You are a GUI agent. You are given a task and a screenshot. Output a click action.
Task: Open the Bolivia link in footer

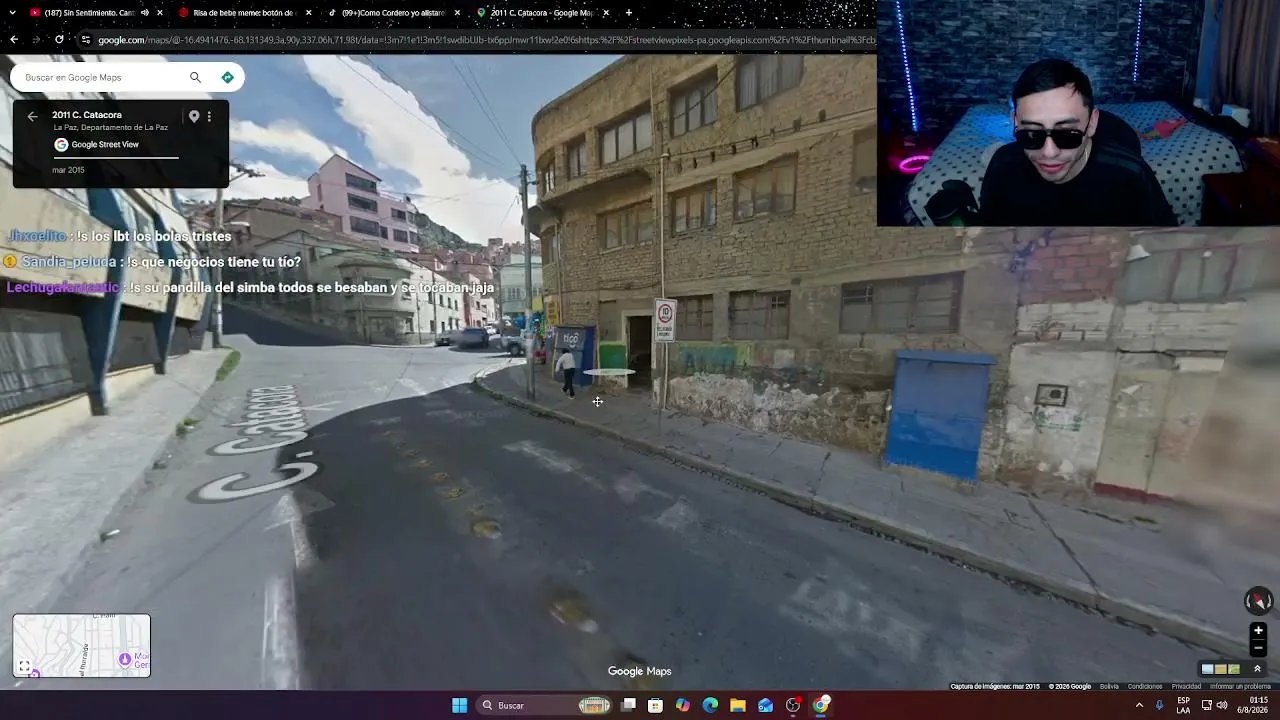click(x=1109, y=686)
